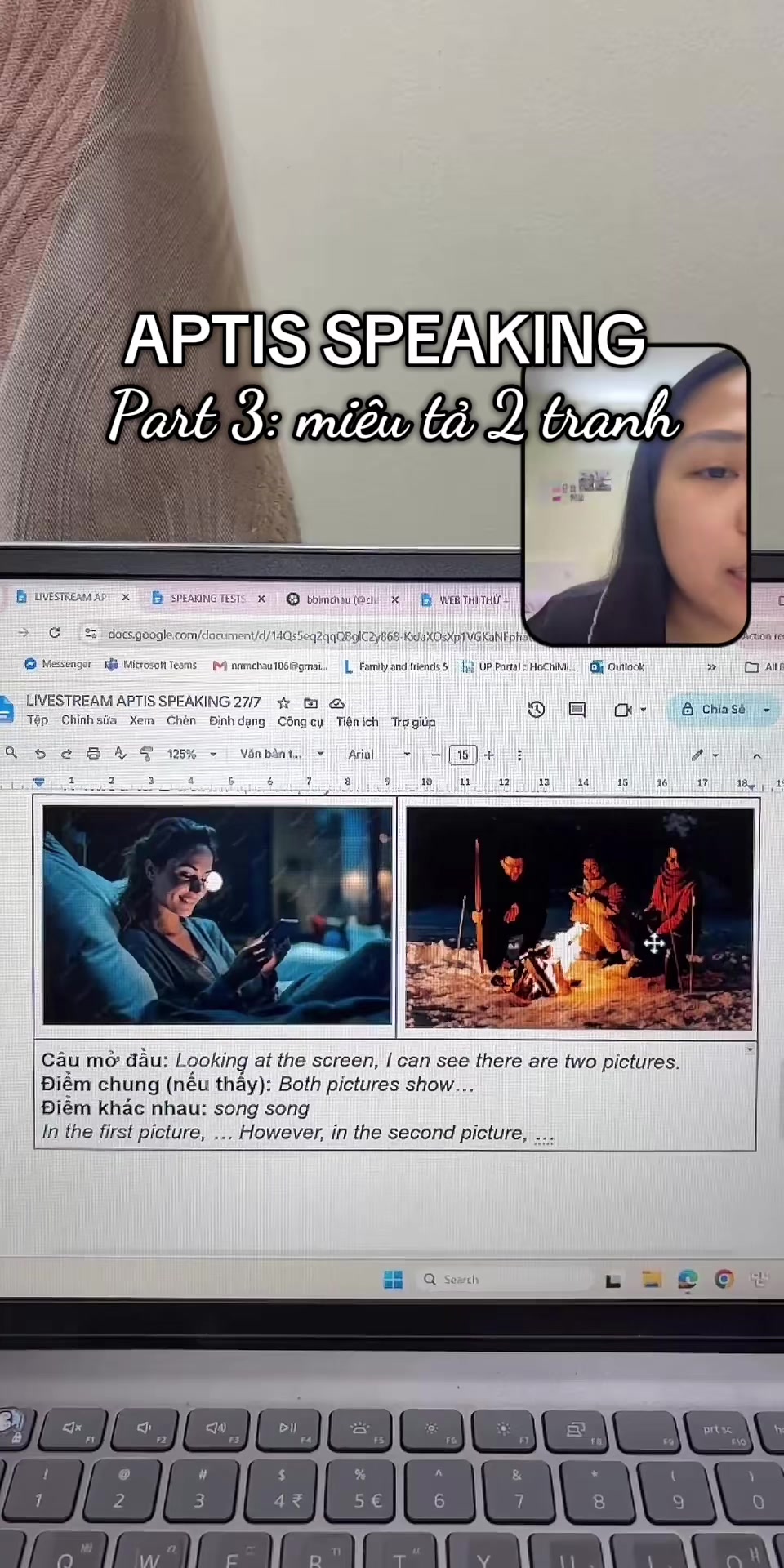The width and height of the screenshot is (784, 1568).
Task: Open the Công cụ menu
Action: click(301, 722)
